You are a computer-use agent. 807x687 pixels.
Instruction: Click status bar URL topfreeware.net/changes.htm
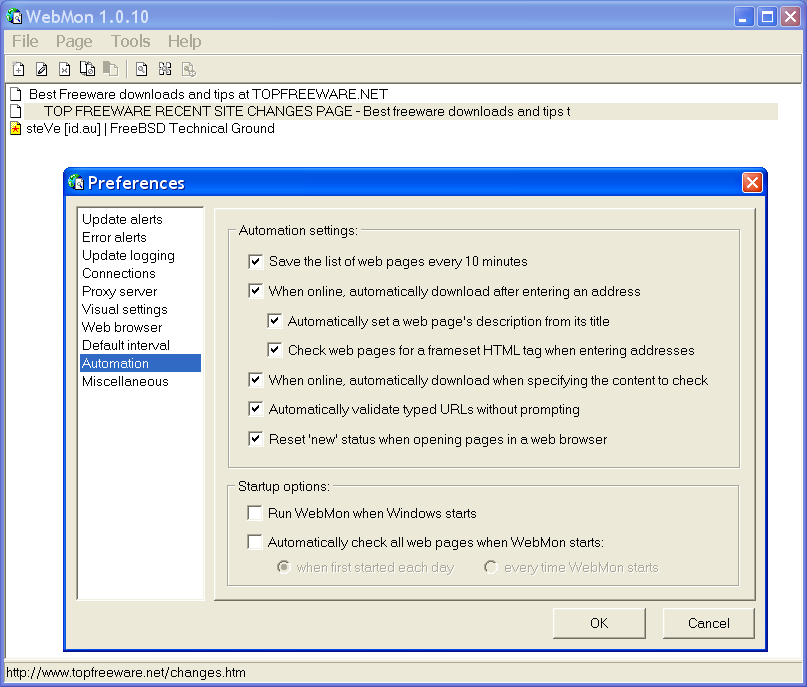126,673
